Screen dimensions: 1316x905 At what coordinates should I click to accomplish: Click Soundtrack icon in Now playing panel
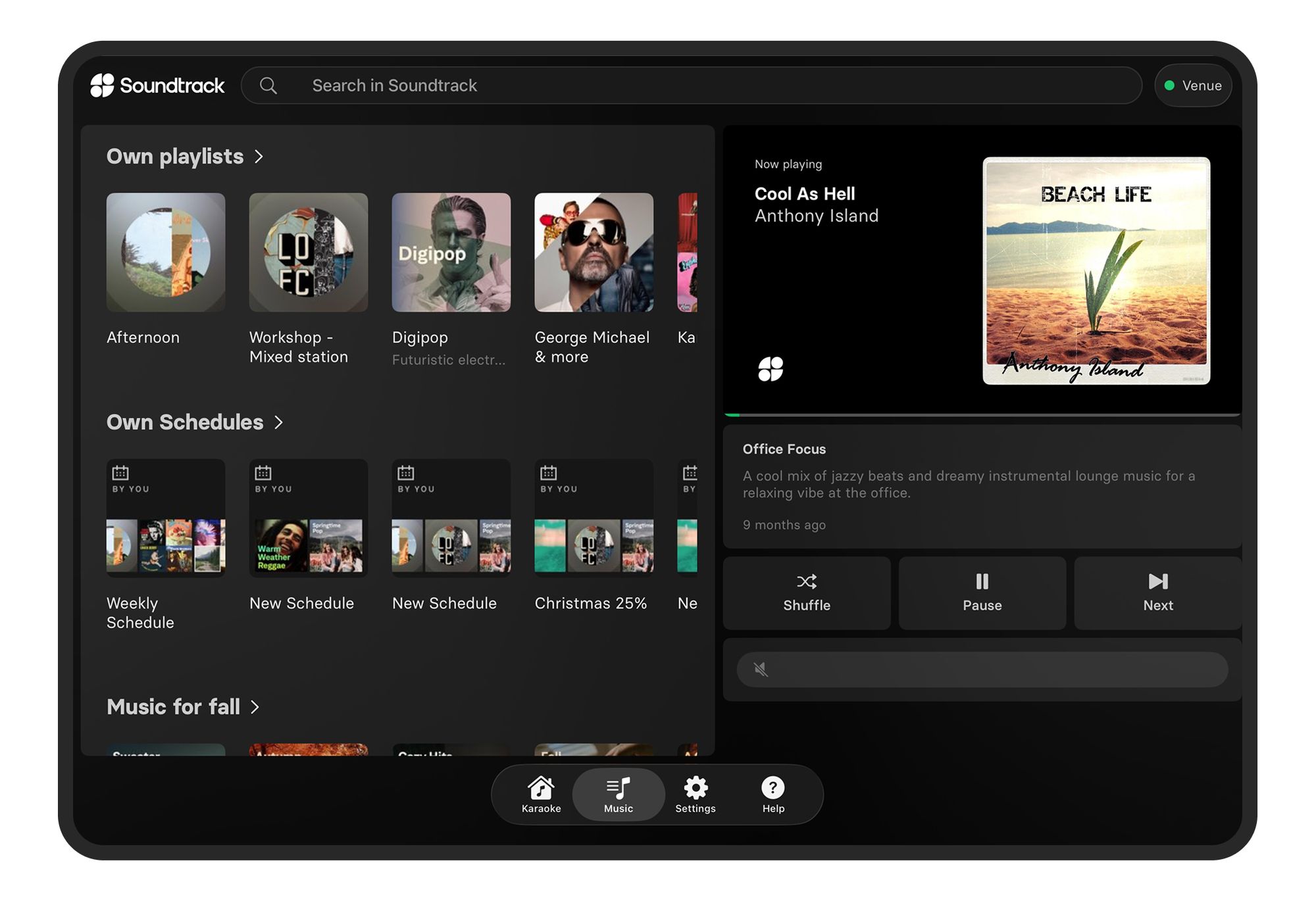(x=771, y=369)
